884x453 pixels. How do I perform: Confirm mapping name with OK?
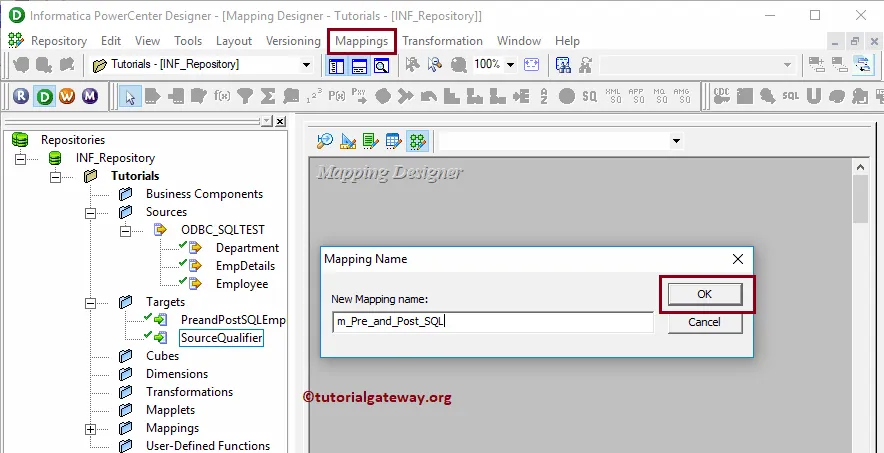705,294
